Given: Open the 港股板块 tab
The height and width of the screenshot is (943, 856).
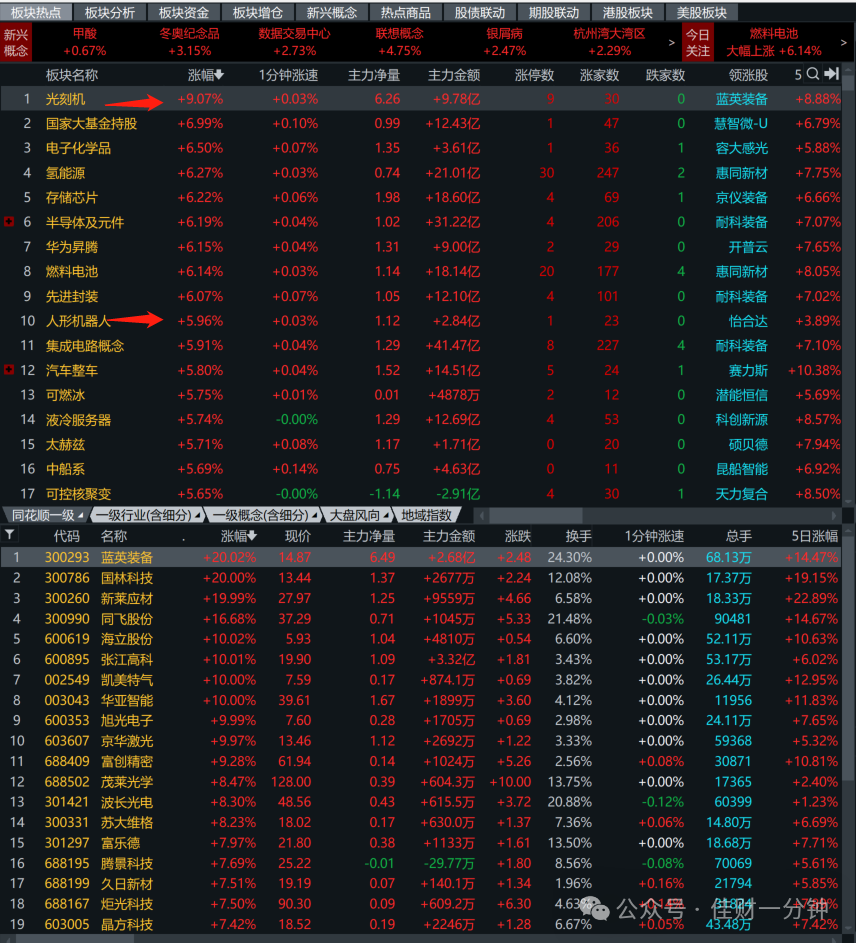Looking at the screenshot, I should (628, 12).
